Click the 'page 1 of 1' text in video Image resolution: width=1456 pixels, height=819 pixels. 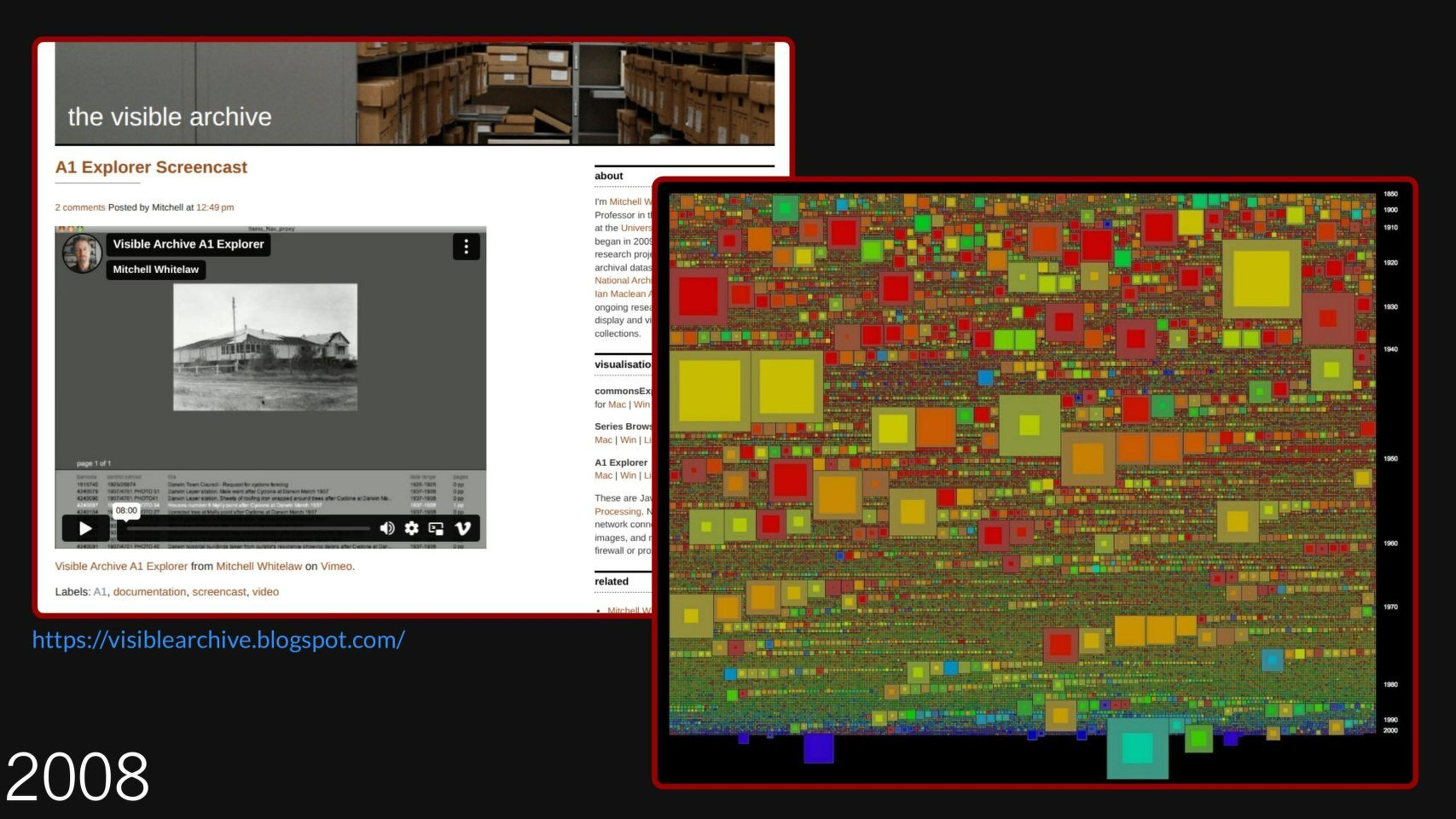94,463
